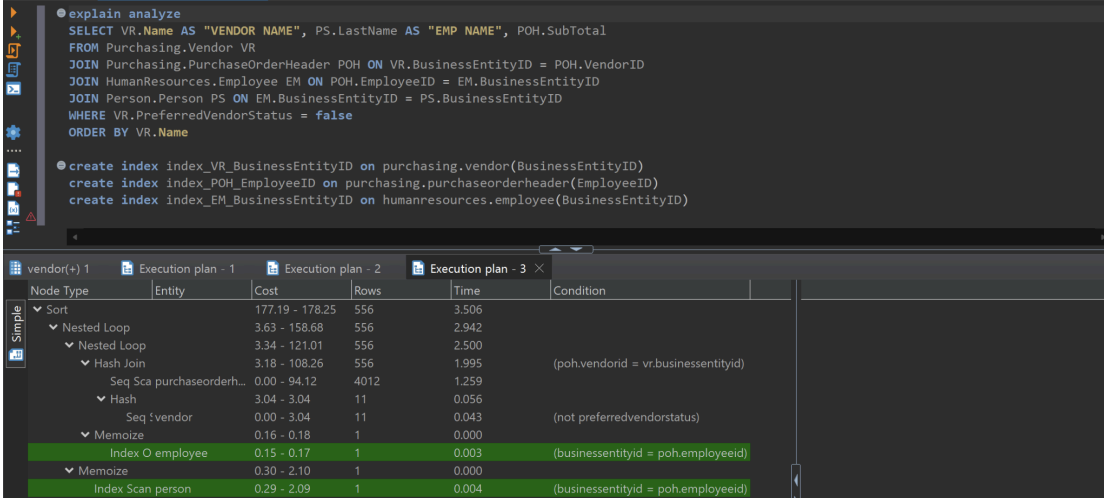Maximize results panel with splitter up arrow
The width and height of the screenshot is (1104, 498).
(556, 249)
